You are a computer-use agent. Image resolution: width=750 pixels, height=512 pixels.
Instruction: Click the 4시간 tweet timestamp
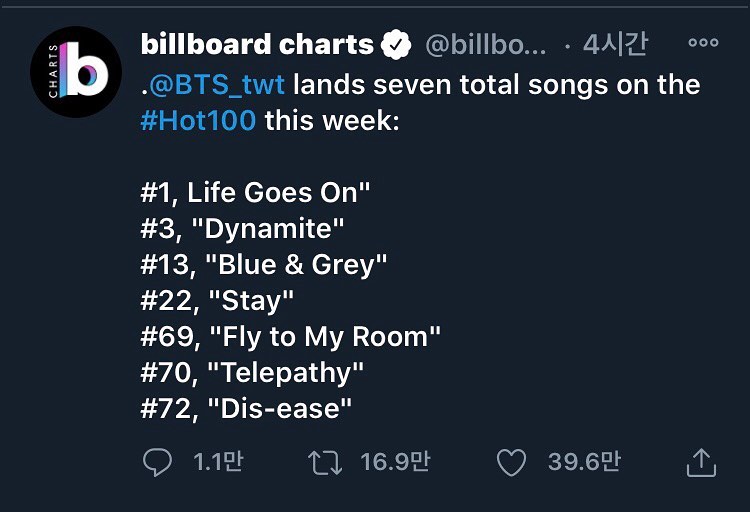pos(615,45)
